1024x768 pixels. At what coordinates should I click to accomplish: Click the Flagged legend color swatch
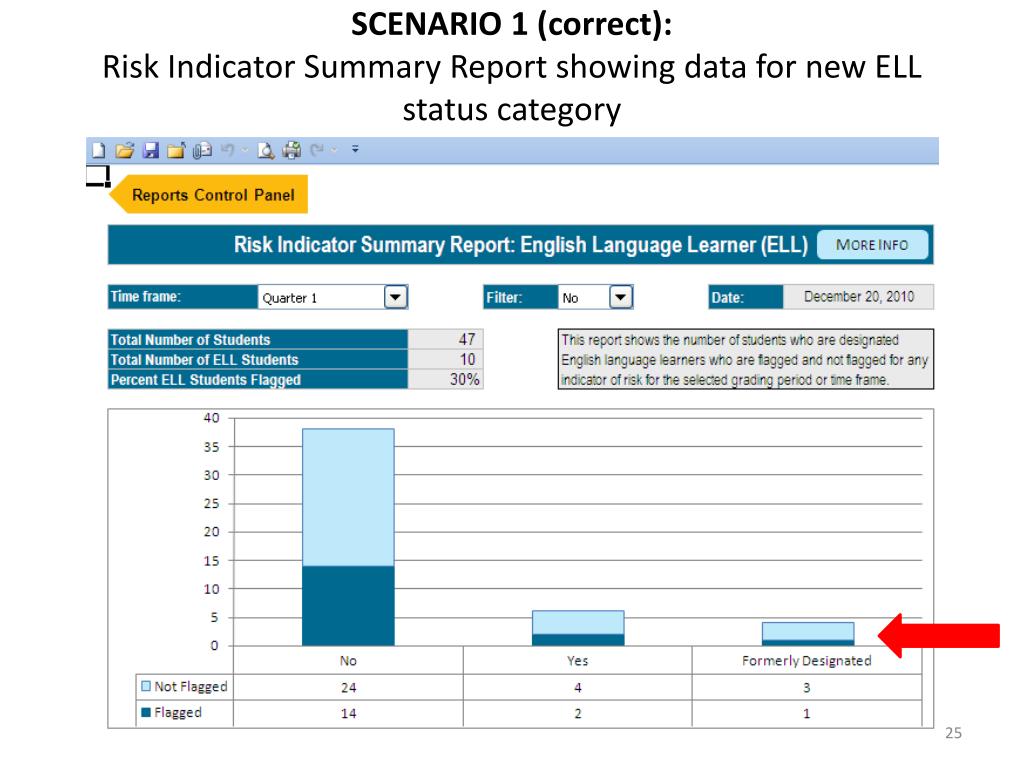coord(146,713)
